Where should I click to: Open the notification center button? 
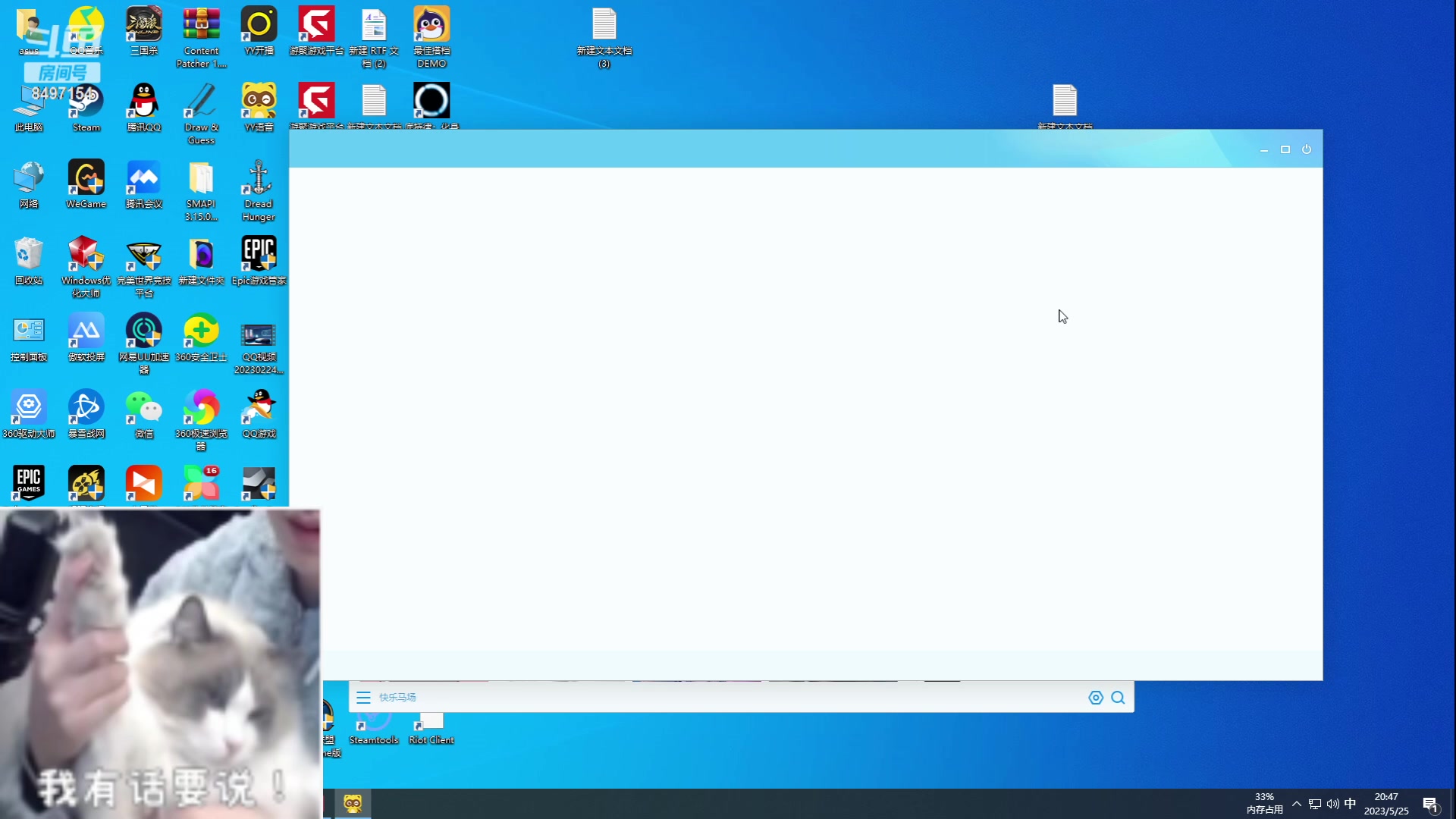pos(1430,805)
